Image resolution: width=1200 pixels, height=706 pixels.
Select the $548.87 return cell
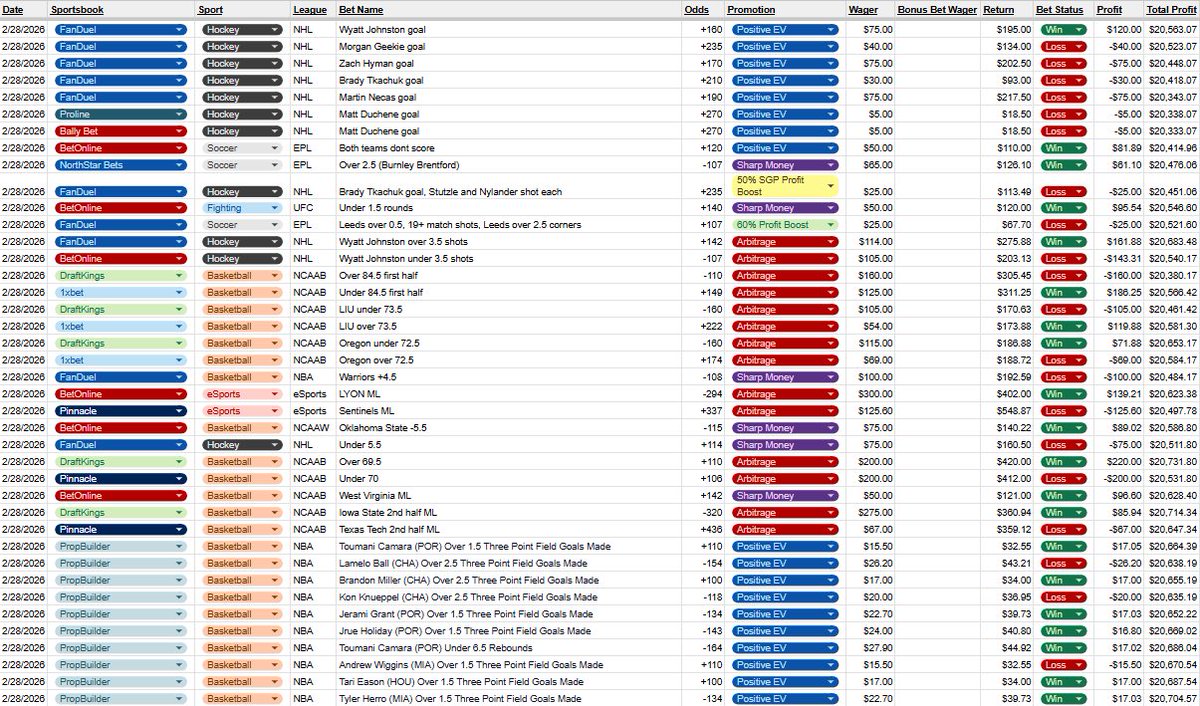(x=1007, y=411)
